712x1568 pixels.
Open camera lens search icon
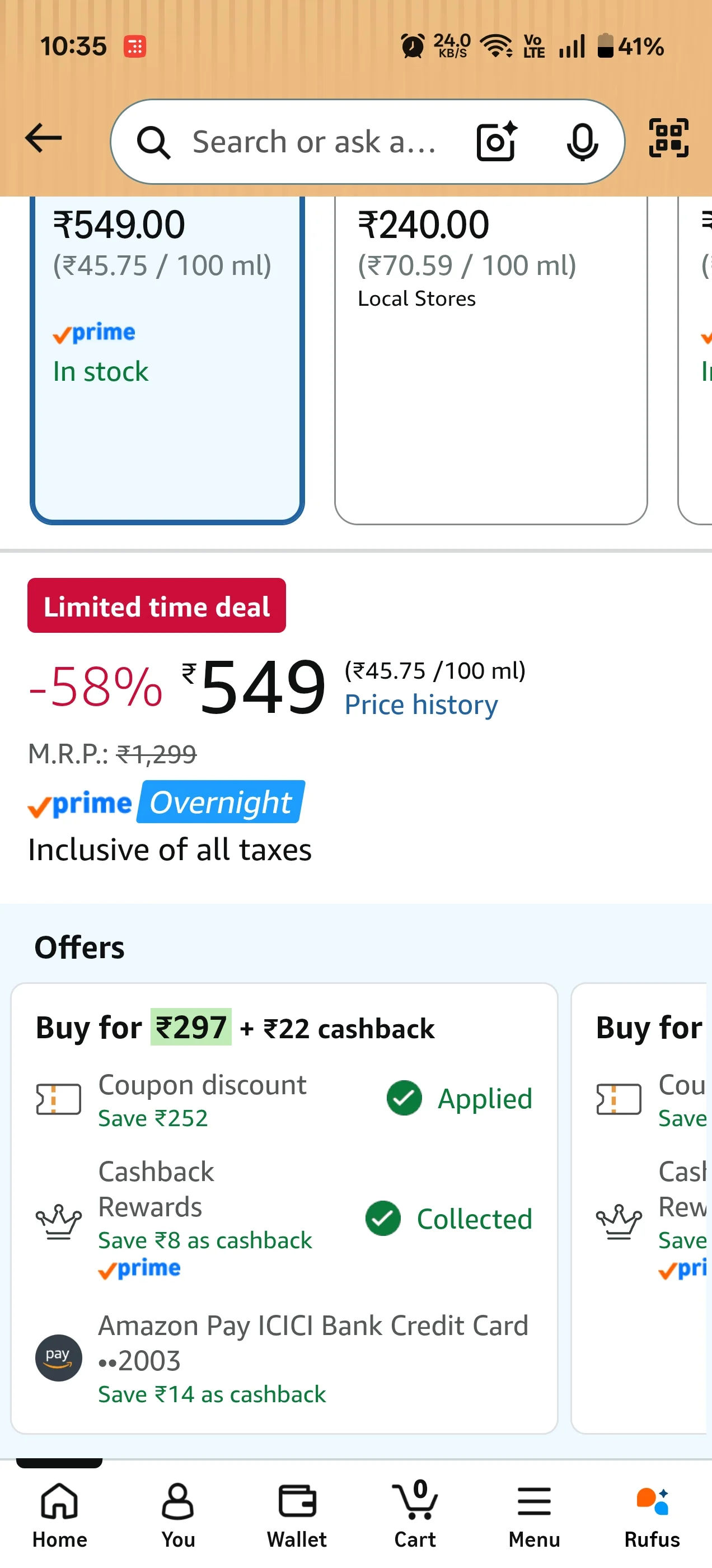coord(496,142)
